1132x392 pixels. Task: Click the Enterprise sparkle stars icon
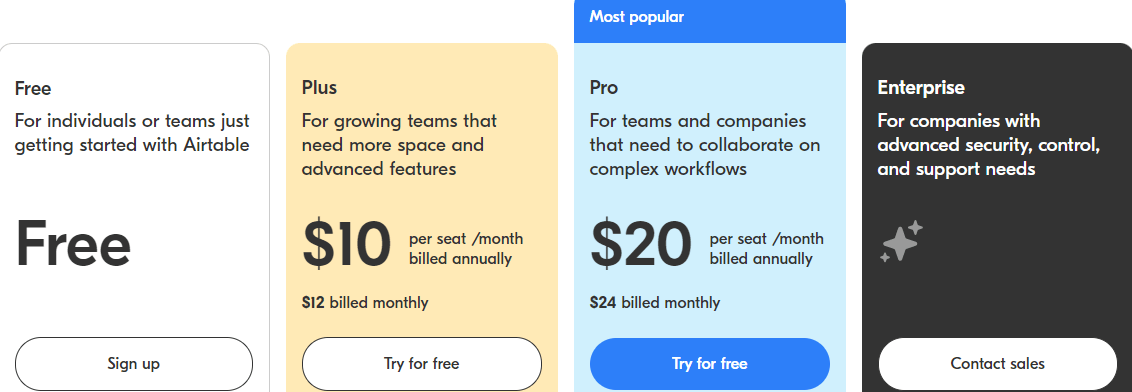(901, 241)
